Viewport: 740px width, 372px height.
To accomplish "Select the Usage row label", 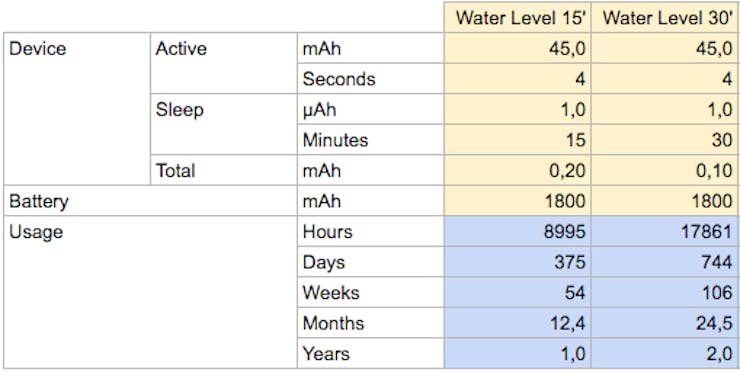I will (x=151, y=292).
